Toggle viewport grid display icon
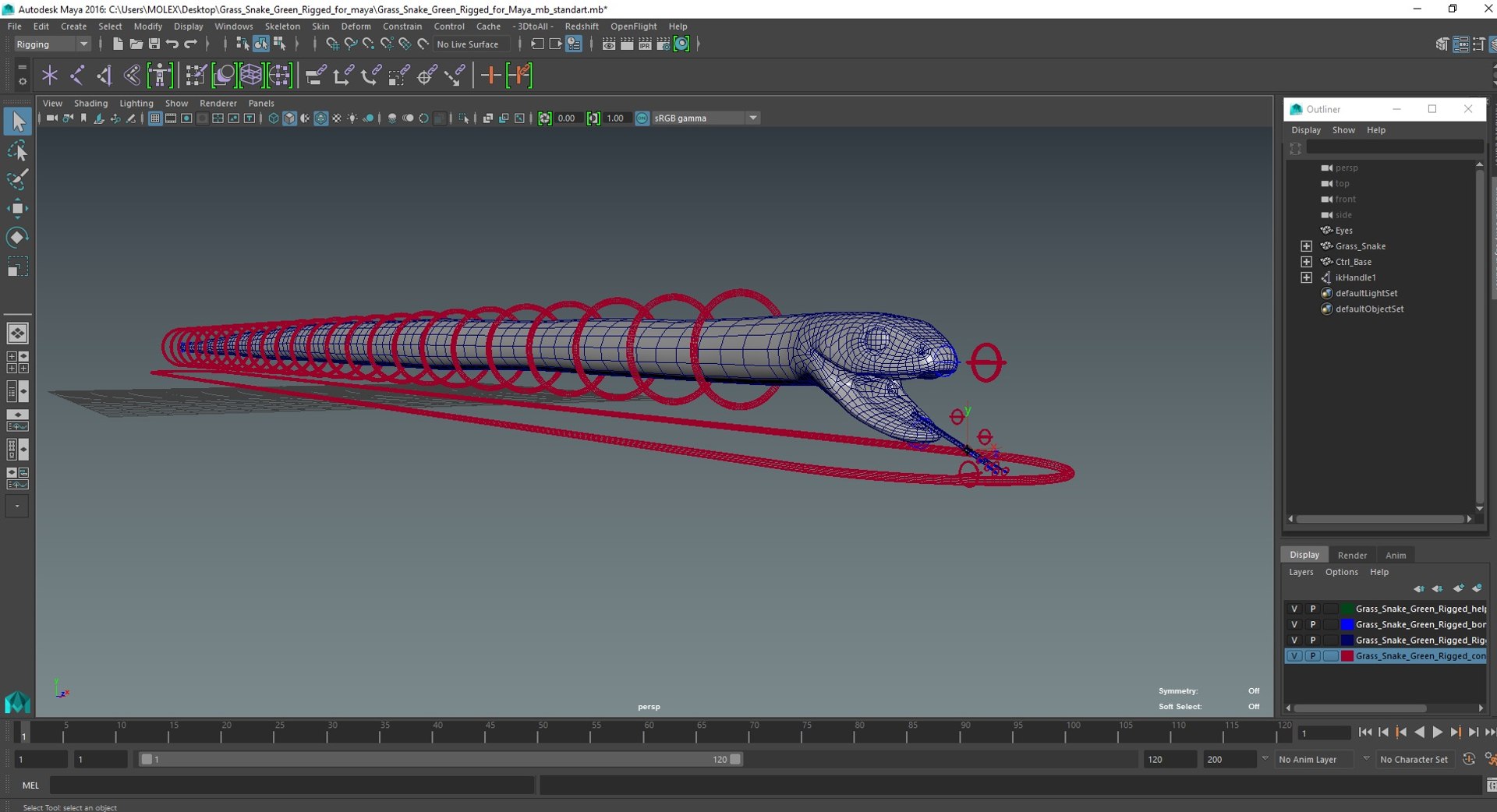Viewport: 1497px width, 812px height. click(155, 118)
